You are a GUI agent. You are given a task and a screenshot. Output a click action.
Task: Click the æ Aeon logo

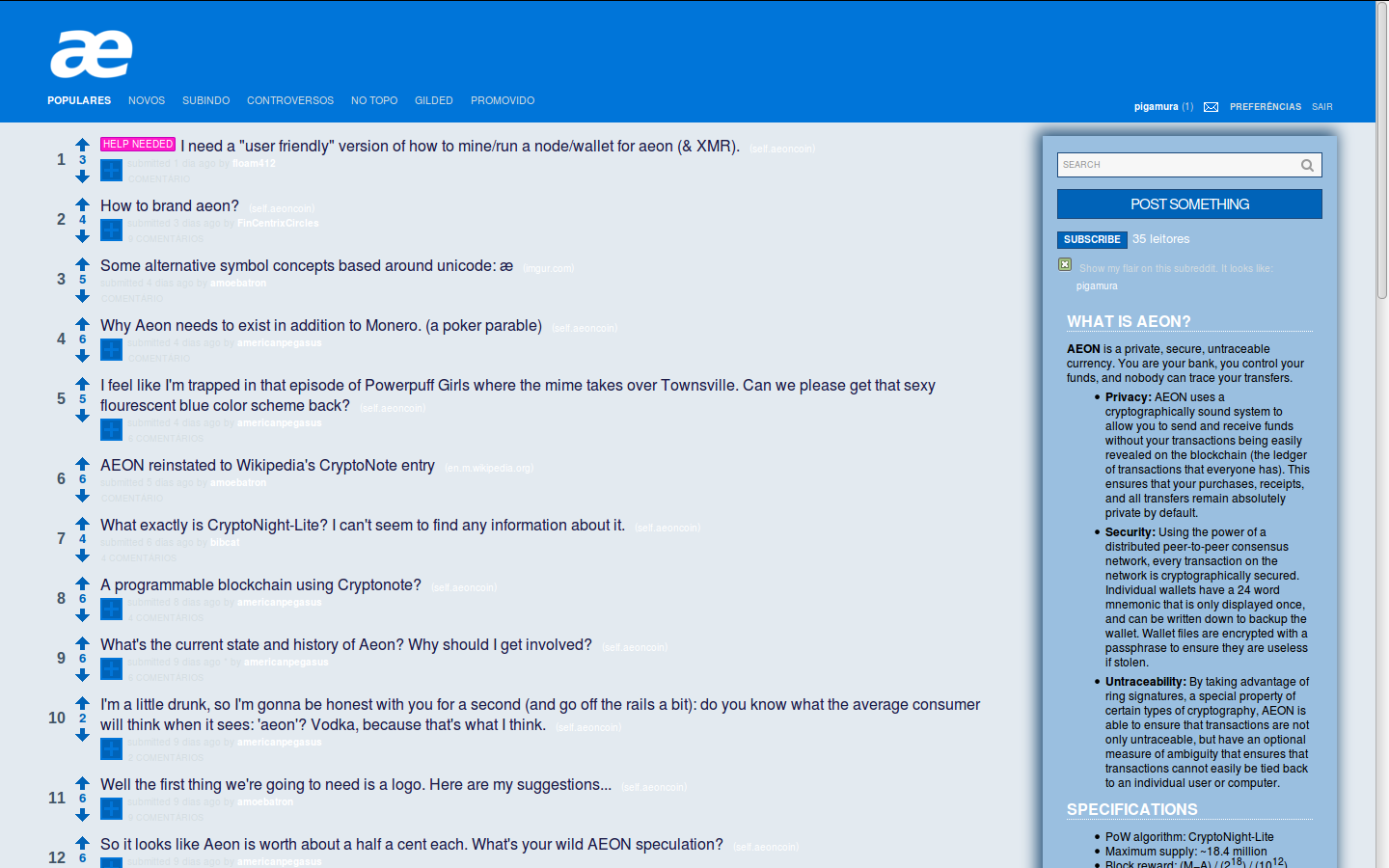click(92, 54)
